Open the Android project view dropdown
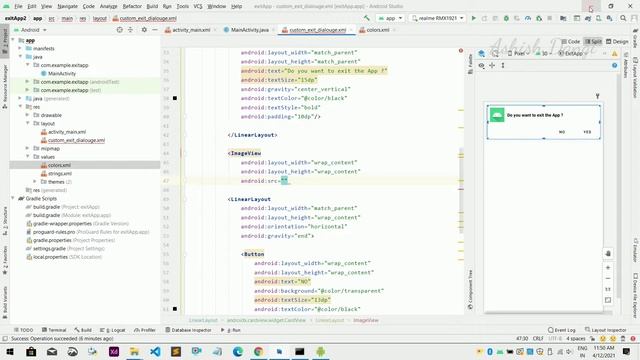This screenshot has width=640, height=360. click(30, 30)
